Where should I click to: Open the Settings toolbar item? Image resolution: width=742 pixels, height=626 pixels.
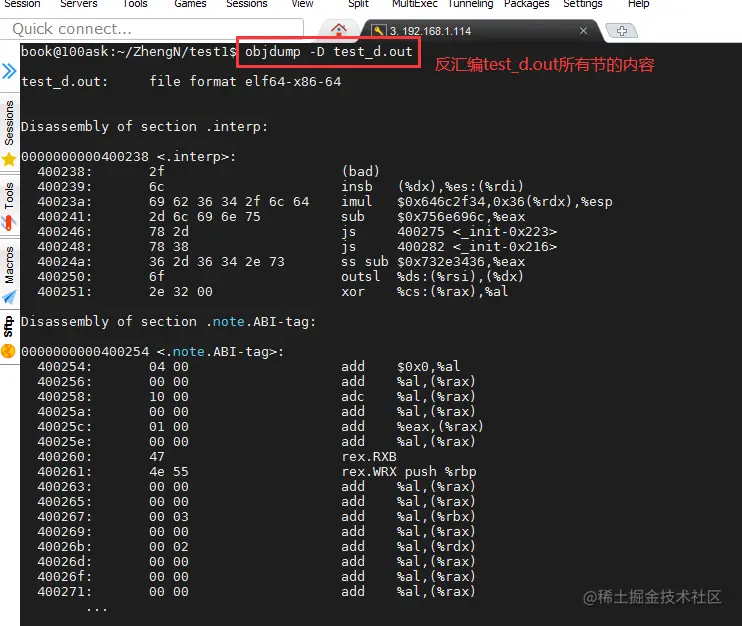(x=583, y=4)
